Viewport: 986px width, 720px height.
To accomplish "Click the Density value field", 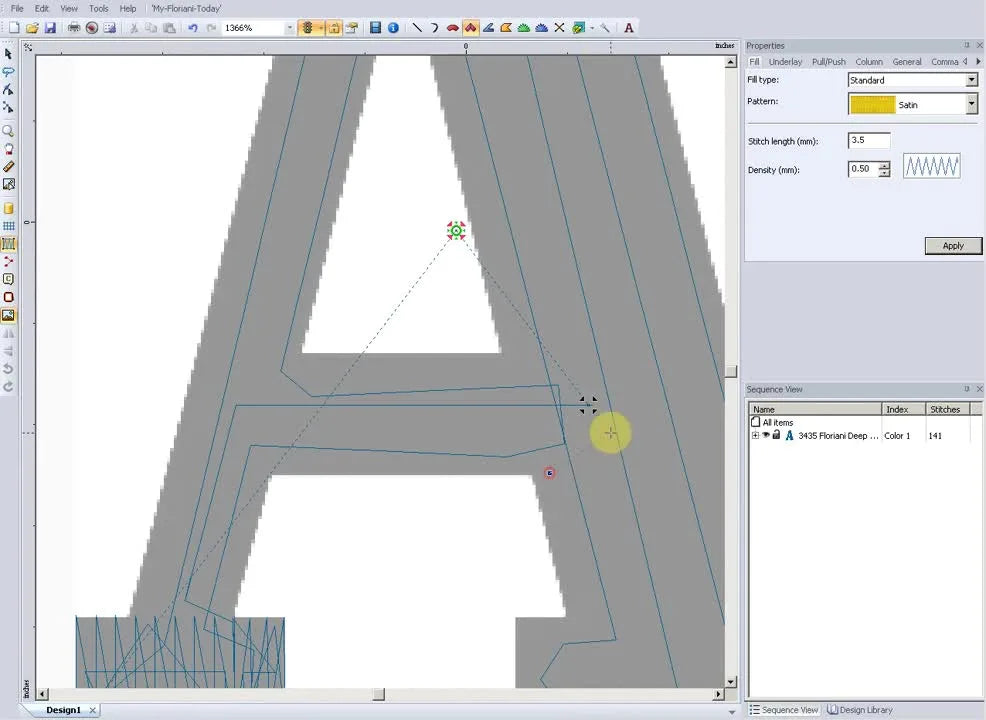I will [863, 169].
